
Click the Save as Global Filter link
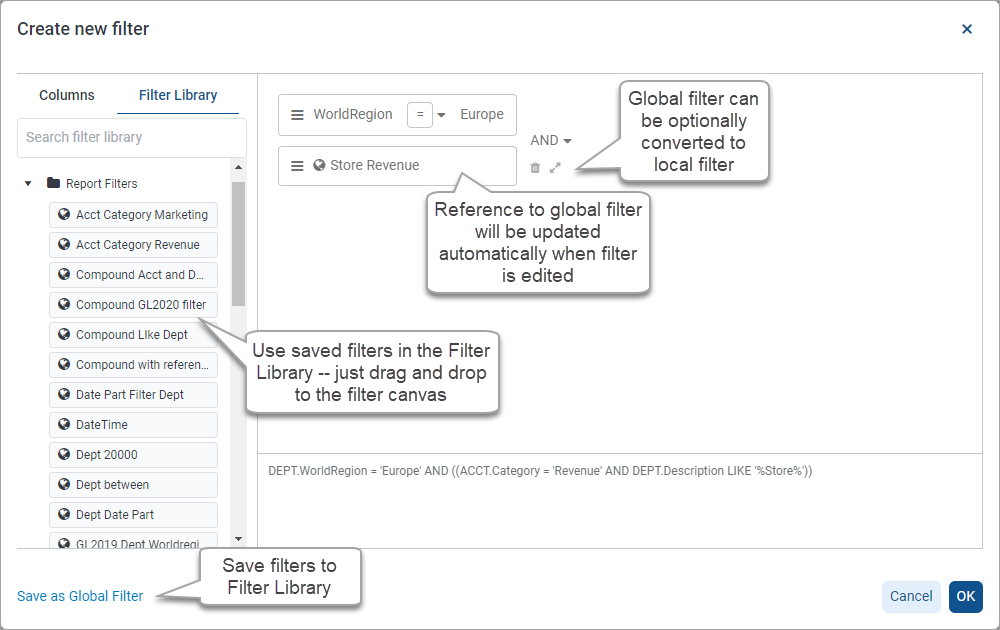click(80, 597)
